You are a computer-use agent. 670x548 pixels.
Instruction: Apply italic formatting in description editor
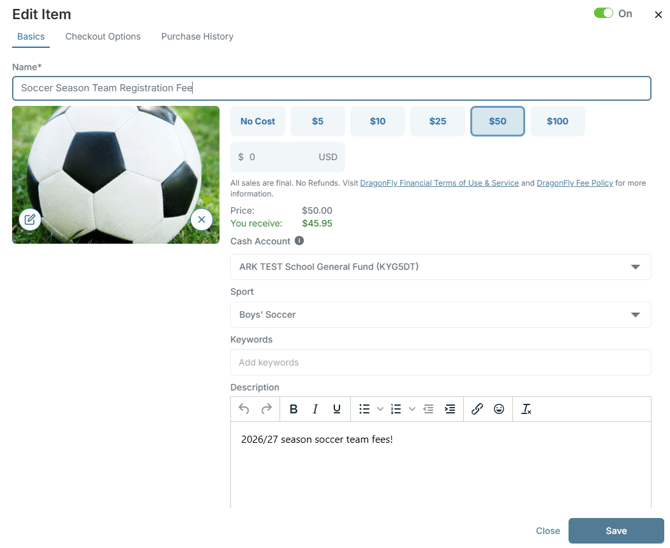pyautogui.click(x=315, y=409)
